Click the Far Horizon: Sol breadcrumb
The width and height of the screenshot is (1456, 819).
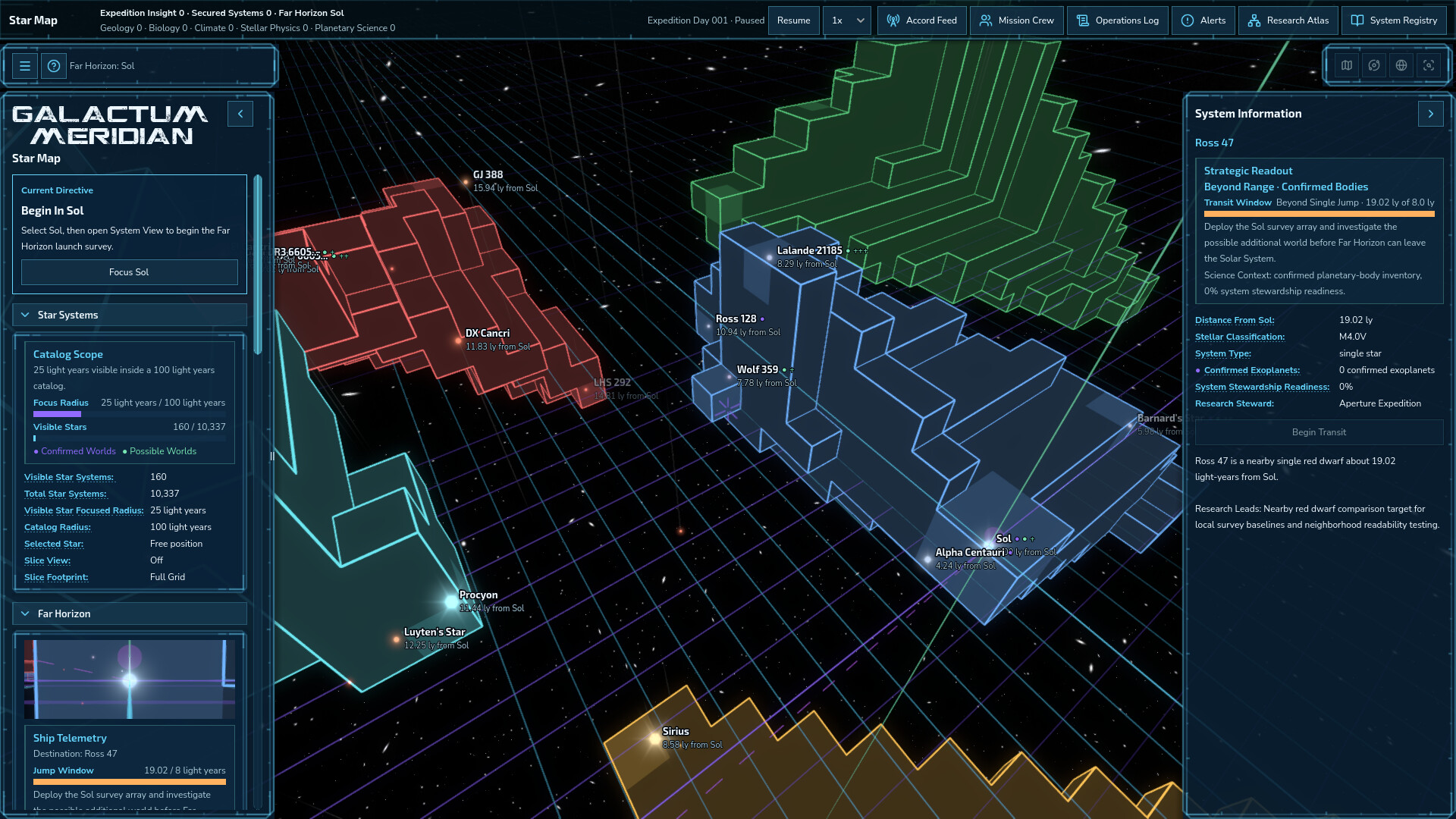102,66
